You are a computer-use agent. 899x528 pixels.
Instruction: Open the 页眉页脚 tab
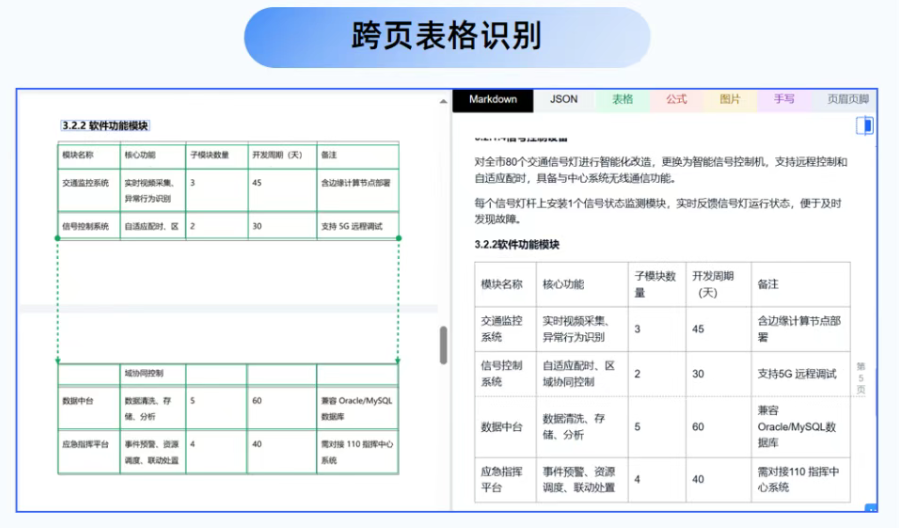pos(847,100)
